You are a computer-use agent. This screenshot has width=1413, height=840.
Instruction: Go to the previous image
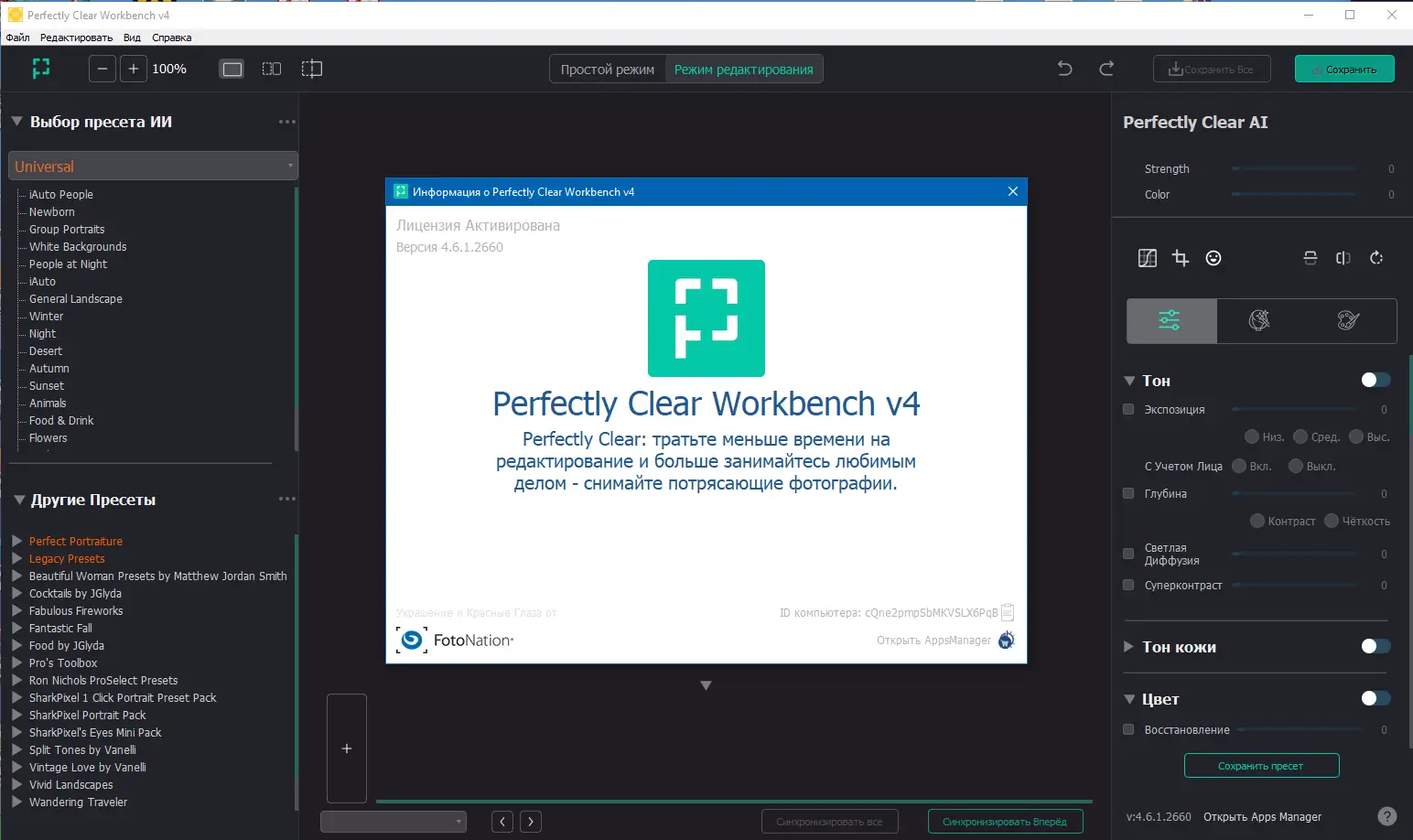(x=502, y=822)
